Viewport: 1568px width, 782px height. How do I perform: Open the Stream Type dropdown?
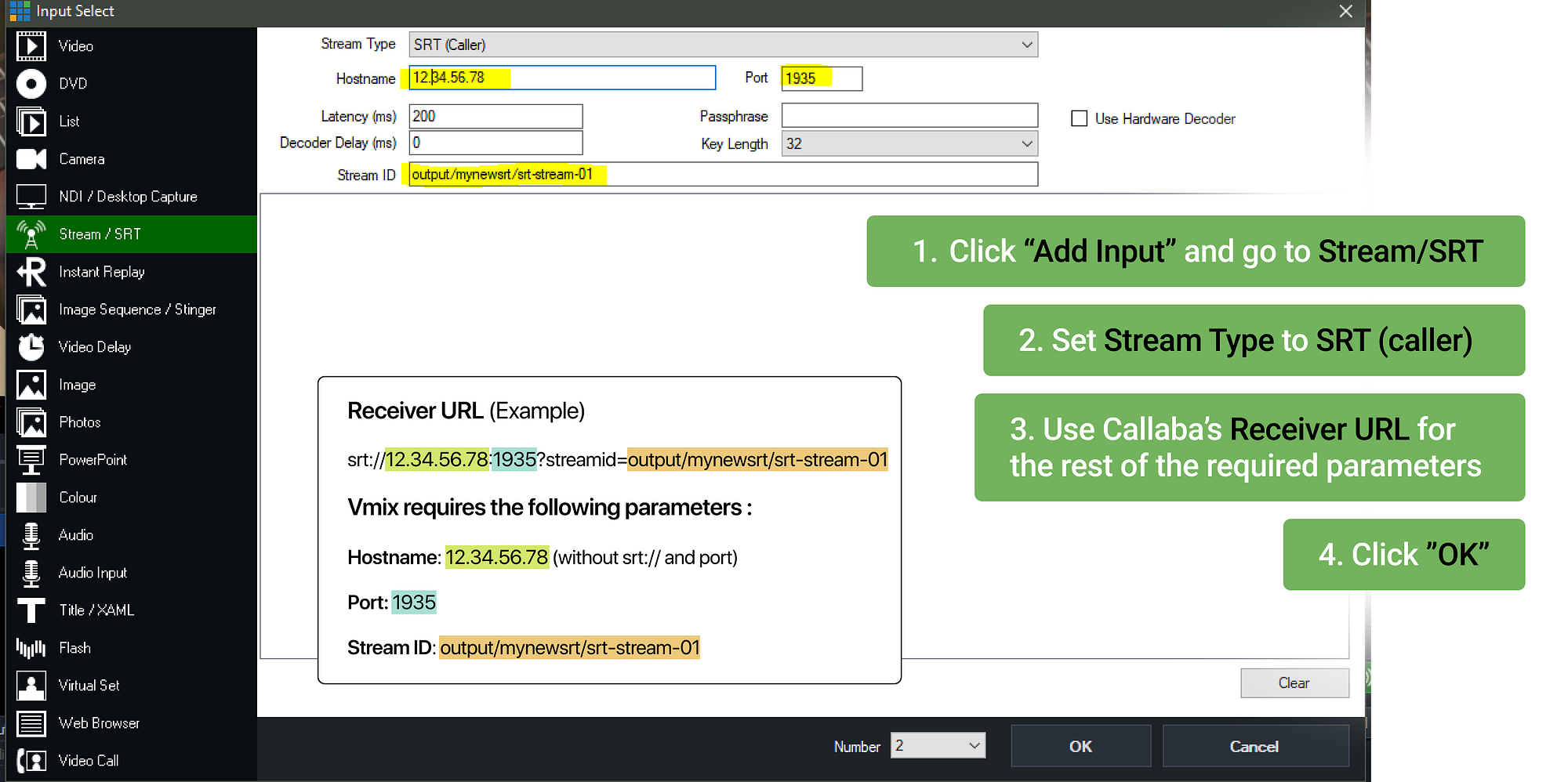(x=724, y=45)
